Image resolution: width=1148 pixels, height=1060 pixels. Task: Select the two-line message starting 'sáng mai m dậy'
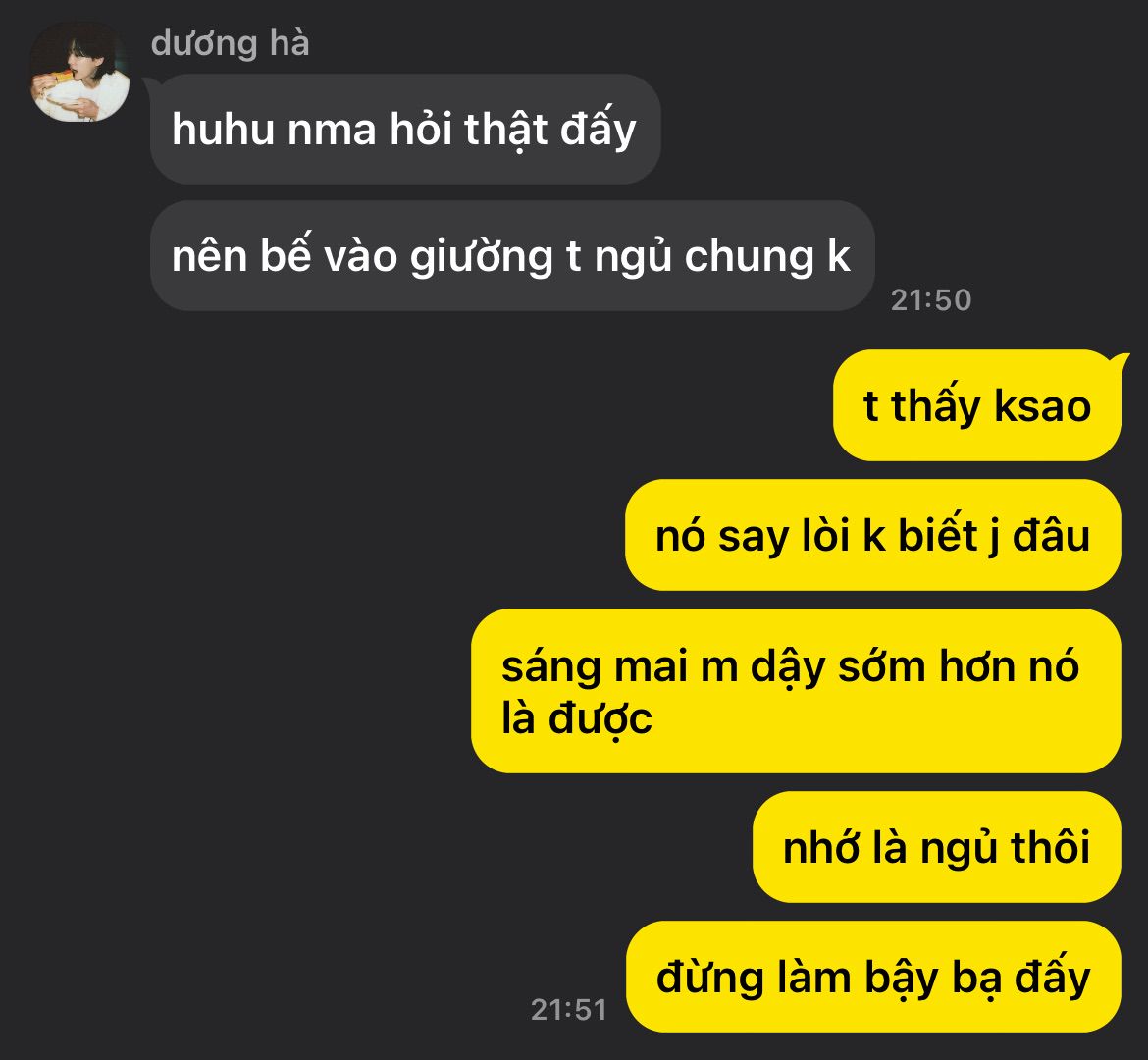796,691
